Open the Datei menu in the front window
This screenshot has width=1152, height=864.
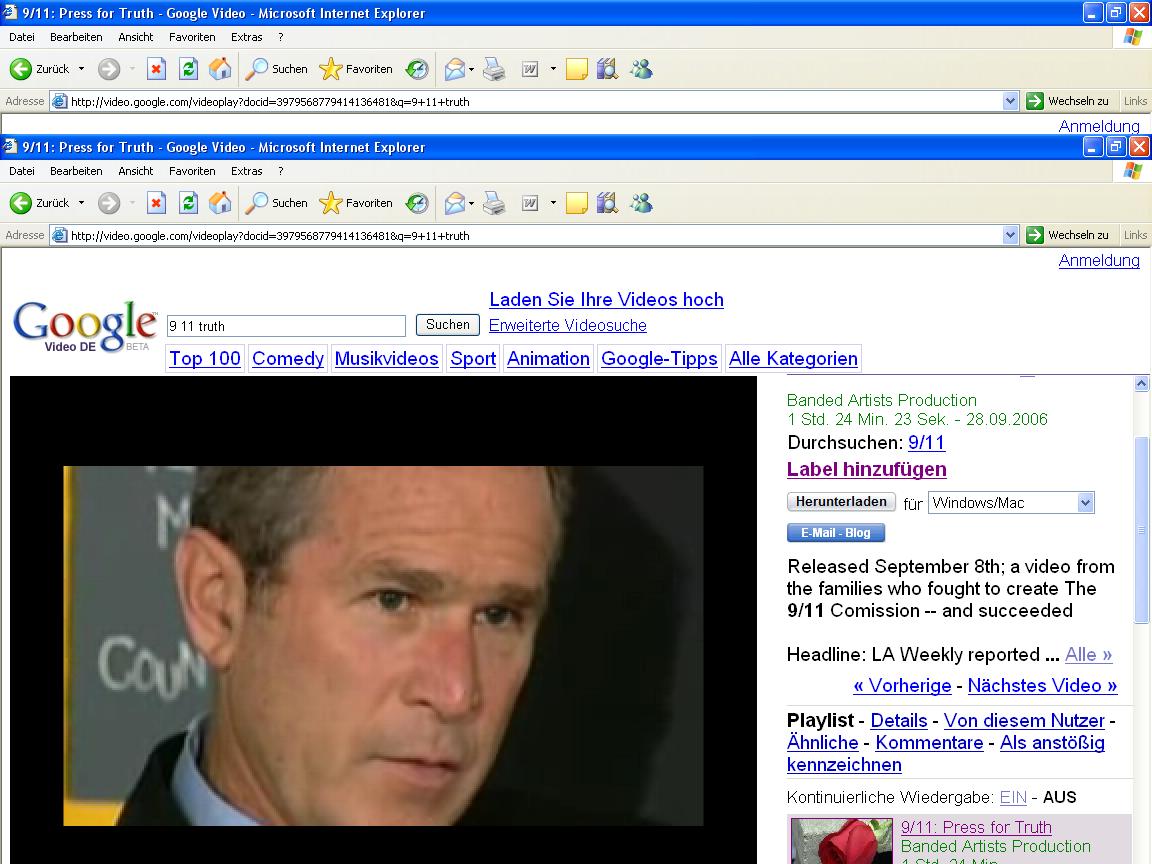pos(22,171)
